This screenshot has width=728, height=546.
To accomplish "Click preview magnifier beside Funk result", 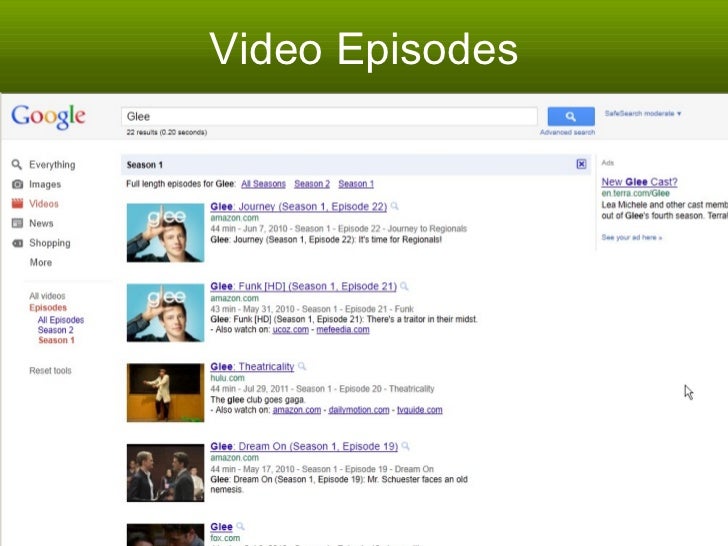I will click(x=404, y=286).
